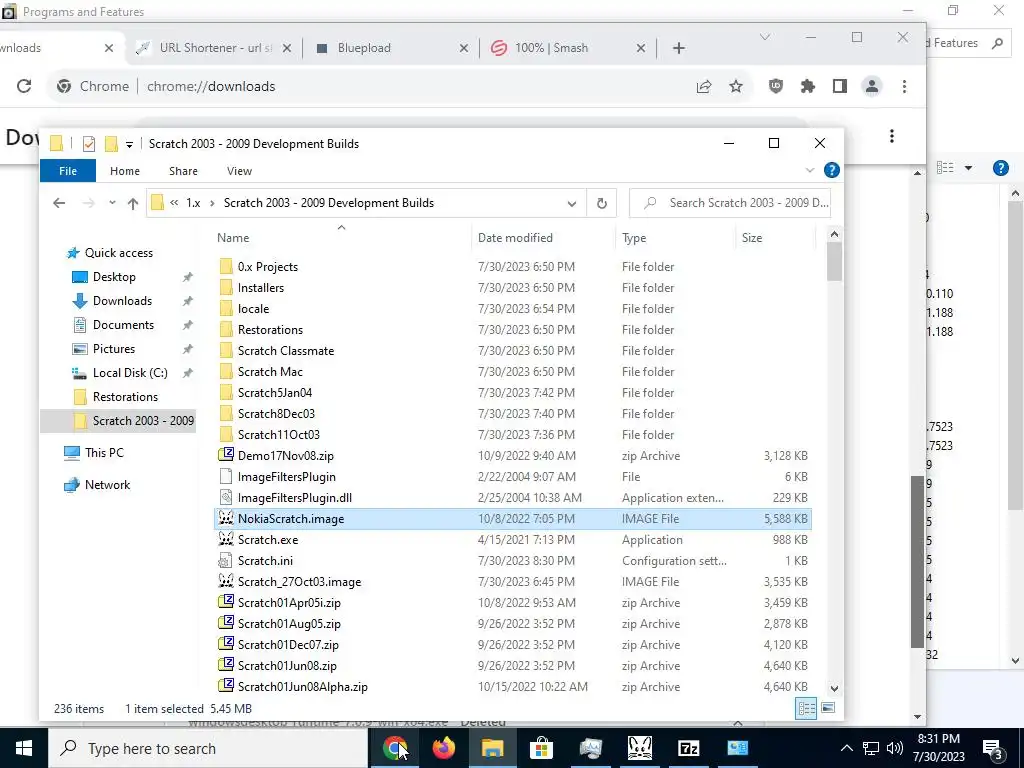
Task: Reload the page in Chrome
Action: coord(24,86)
